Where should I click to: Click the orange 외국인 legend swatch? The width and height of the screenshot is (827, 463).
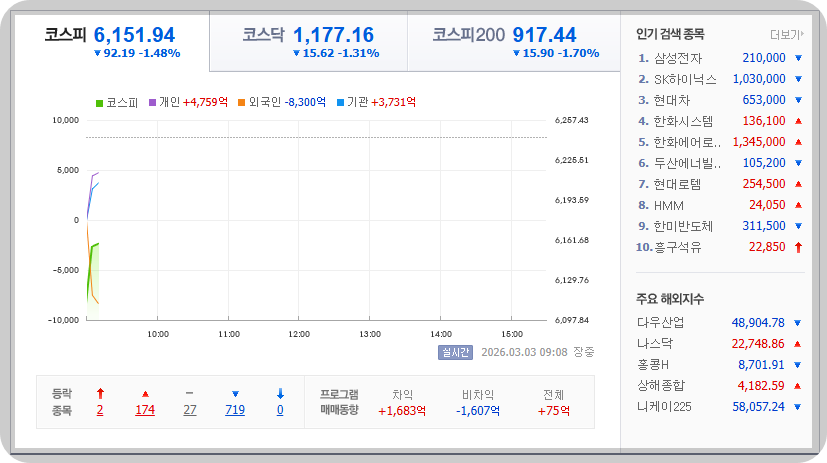point(241,102)
